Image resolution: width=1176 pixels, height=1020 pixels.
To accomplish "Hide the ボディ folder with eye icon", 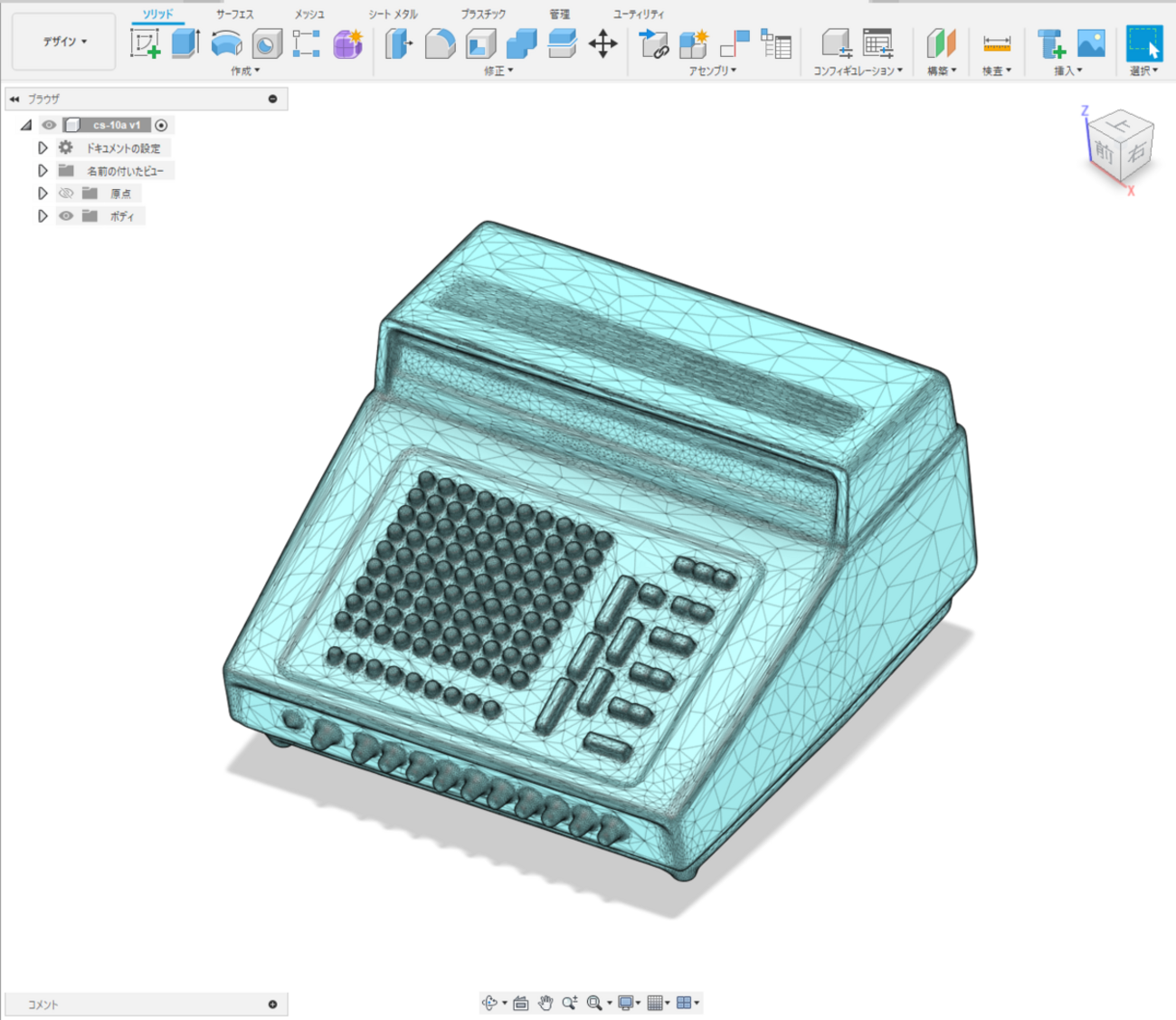I will click(x=66, y=216).
